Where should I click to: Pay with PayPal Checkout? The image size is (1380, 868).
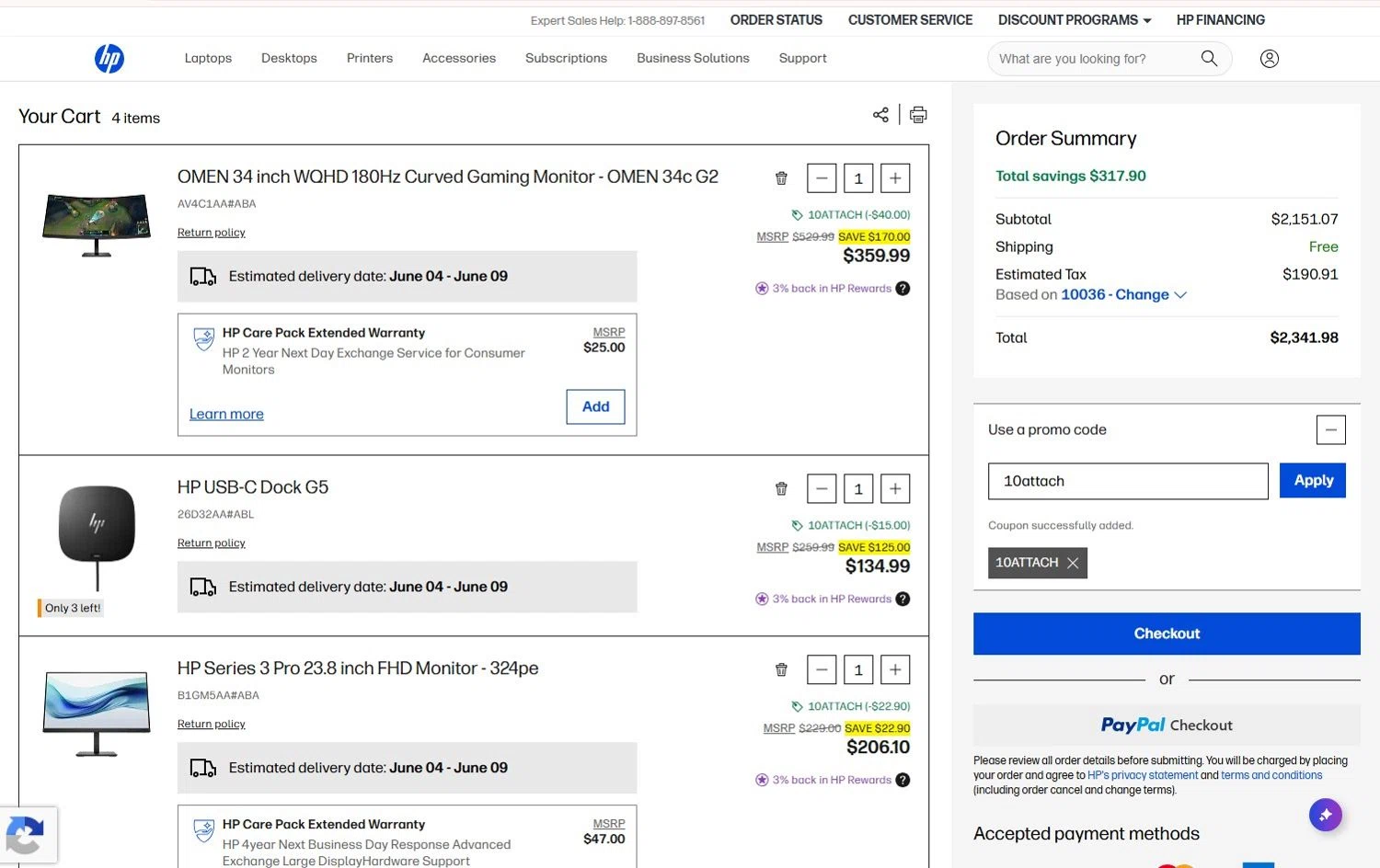point(1167,725)
